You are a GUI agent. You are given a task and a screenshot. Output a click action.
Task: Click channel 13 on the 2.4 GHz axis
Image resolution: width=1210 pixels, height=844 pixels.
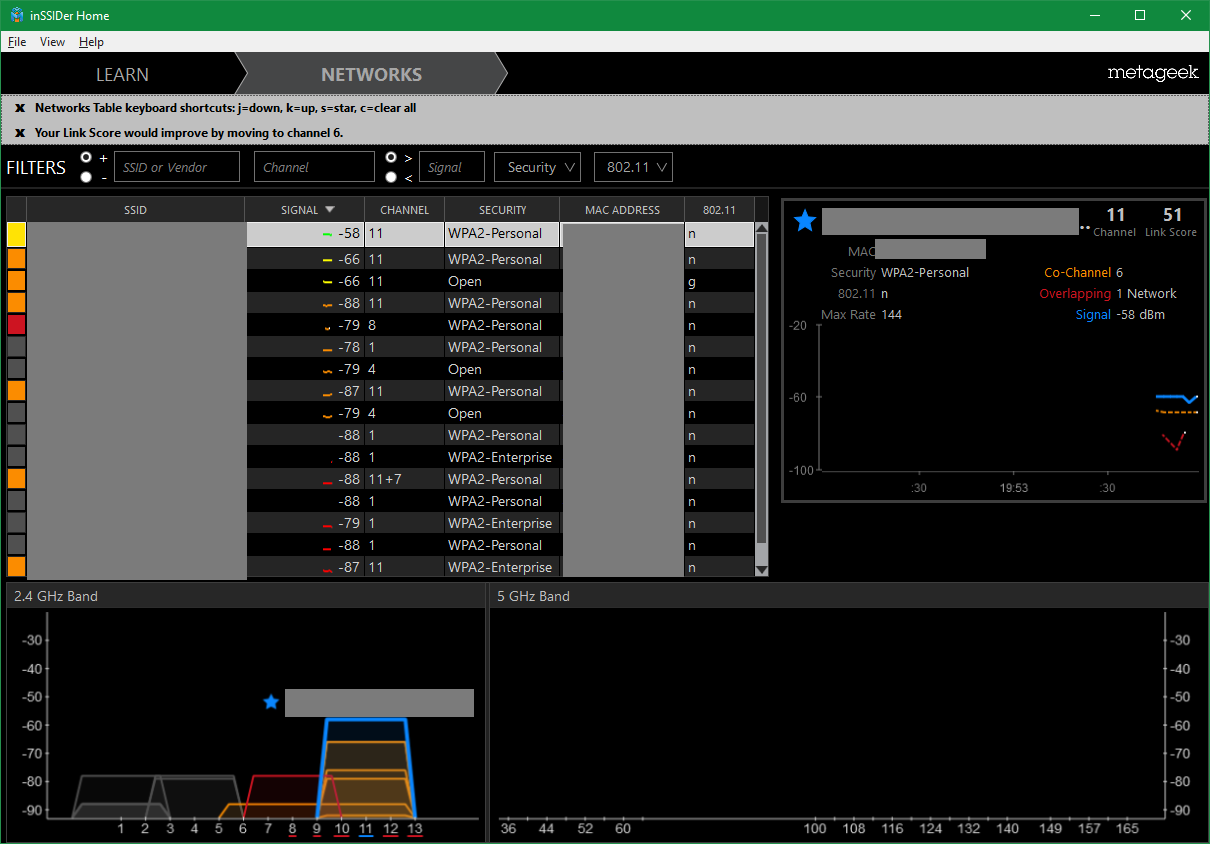click(415, 829)
